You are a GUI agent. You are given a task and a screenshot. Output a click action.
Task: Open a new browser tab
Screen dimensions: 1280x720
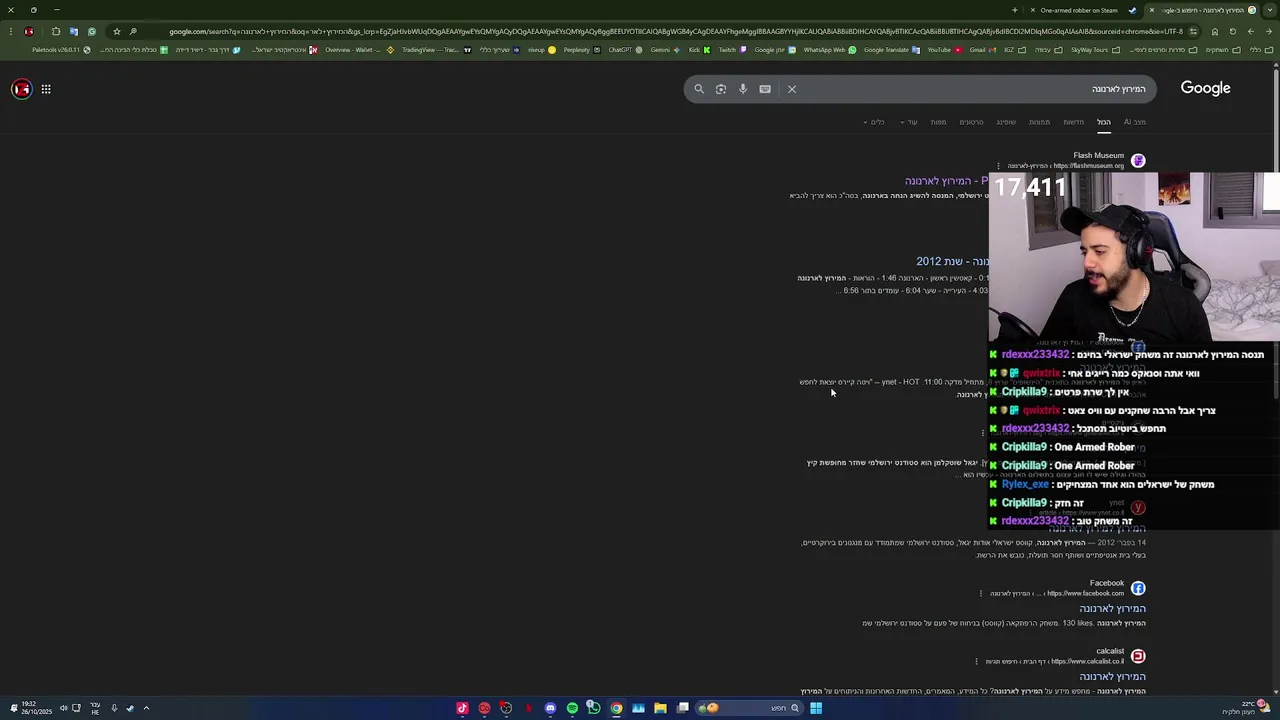[x=1014, y=10]
